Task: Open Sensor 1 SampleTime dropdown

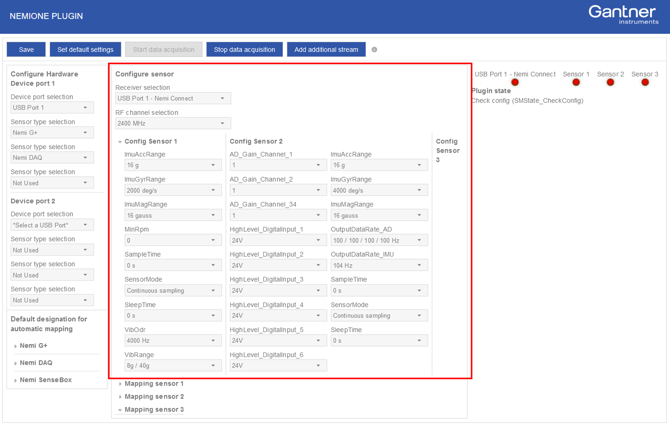Action: tap(173, 265)
